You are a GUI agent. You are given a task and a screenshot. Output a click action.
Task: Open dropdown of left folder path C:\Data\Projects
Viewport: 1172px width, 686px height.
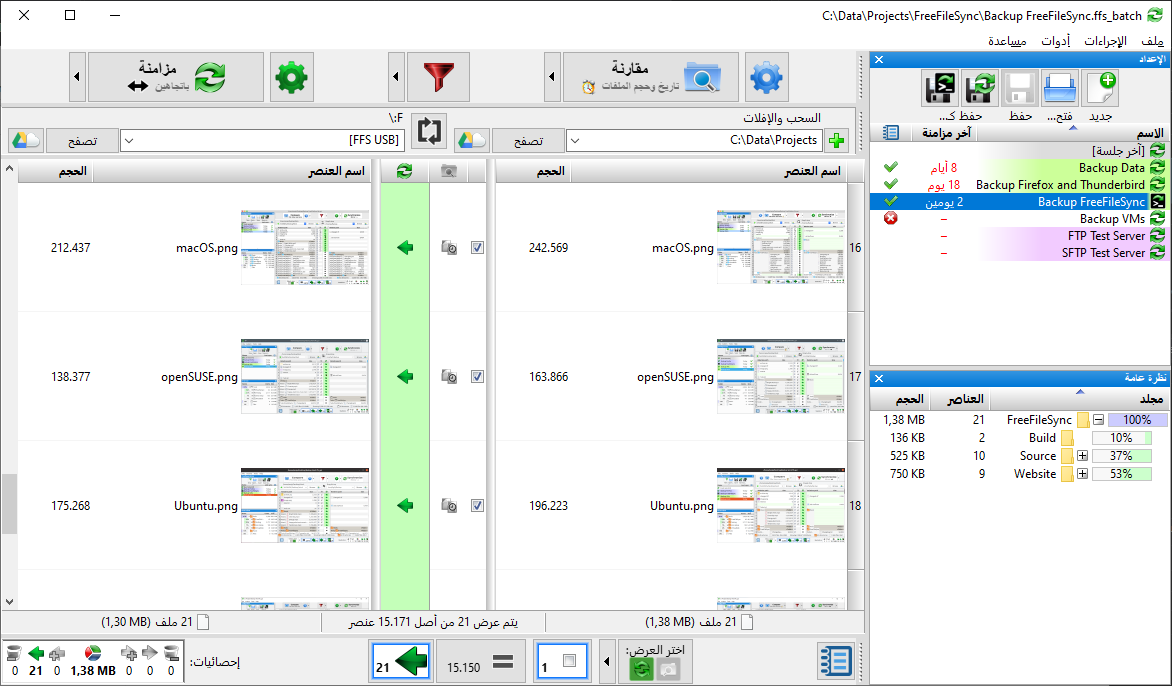coord(575,140)
